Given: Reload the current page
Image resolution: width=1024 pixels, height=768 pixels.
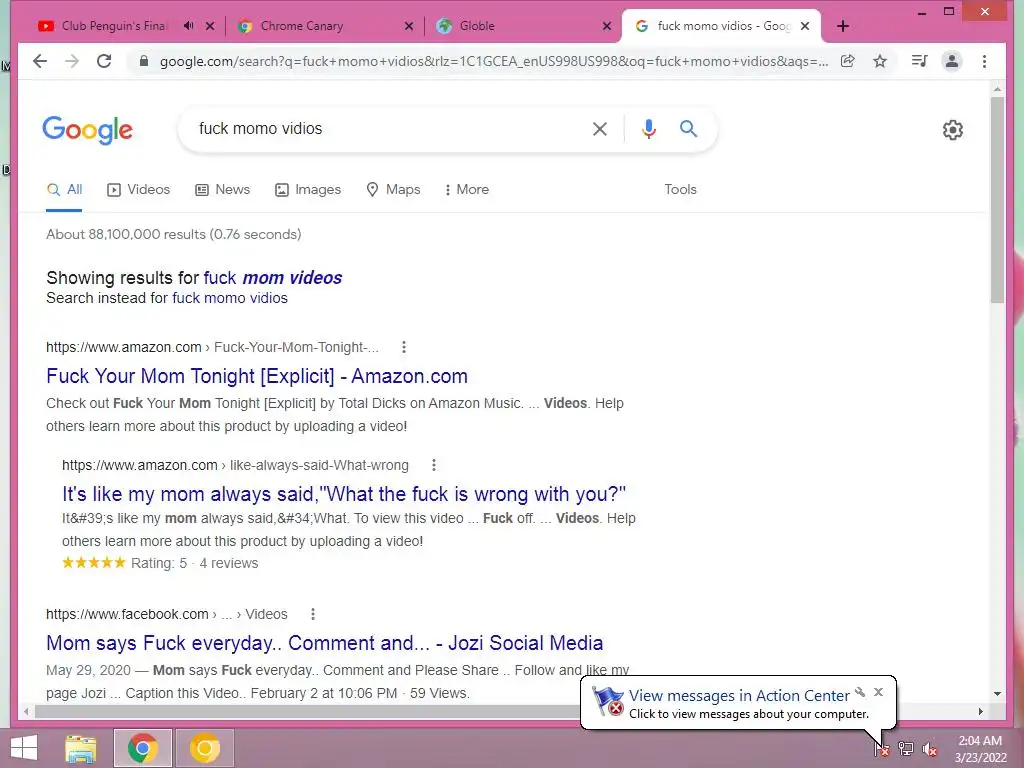Looking at the screenshot, I should coord(104,61).
